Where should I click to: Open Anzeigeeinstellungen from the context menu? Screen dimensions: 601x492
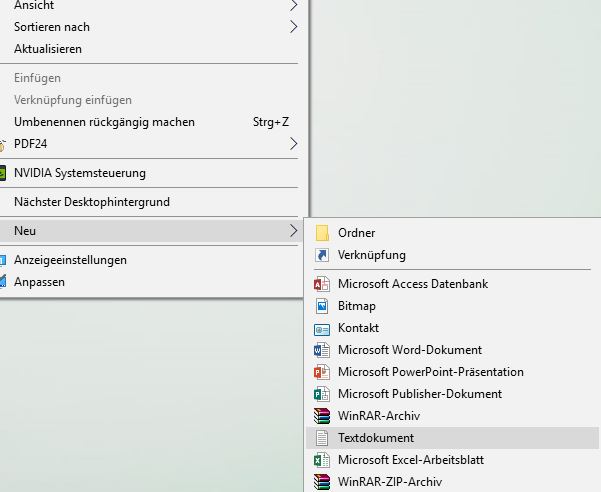[70, 260]
